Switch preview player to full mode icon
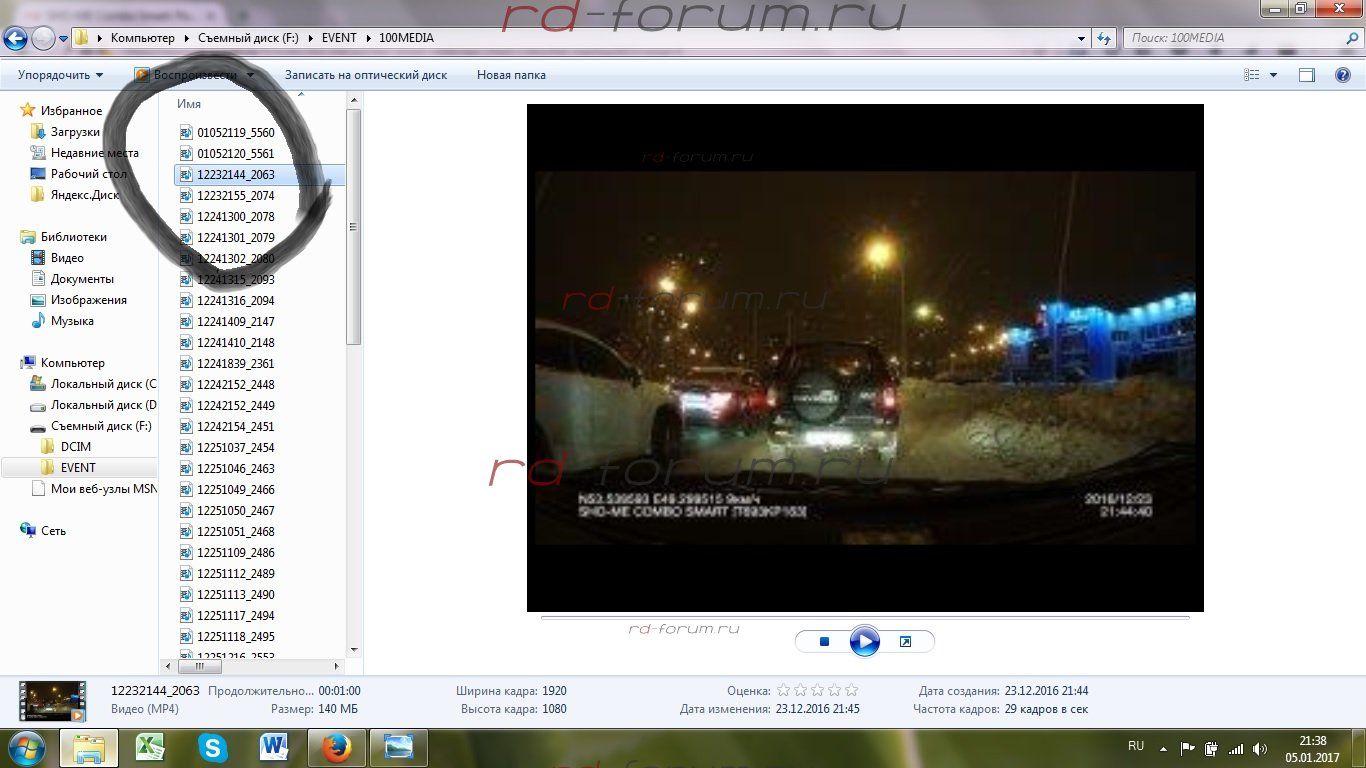1366x768 pixels. click(905, 642)
